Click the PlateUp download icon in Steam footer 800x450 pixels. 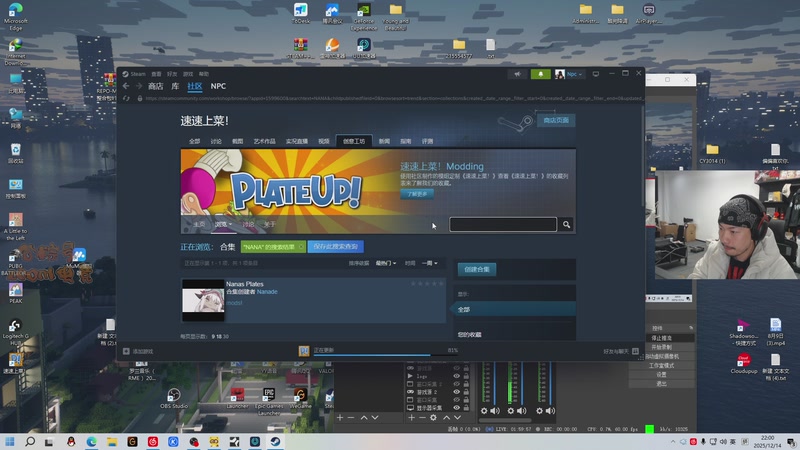pos(304,351)
